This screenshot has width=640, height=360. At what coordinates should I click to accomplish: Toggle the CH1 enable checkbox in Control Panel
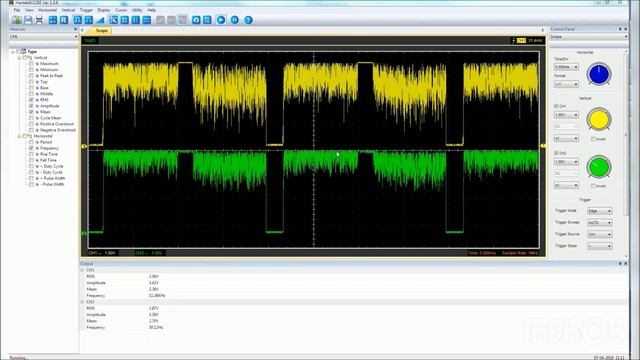[x=556, y=106]
